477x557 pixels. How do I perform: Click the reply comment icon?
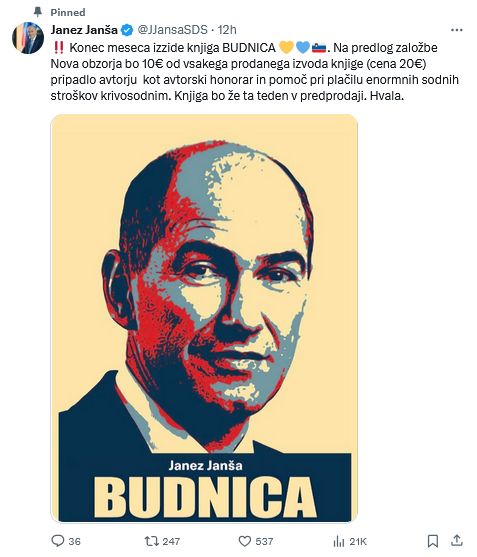pos(58,541)
